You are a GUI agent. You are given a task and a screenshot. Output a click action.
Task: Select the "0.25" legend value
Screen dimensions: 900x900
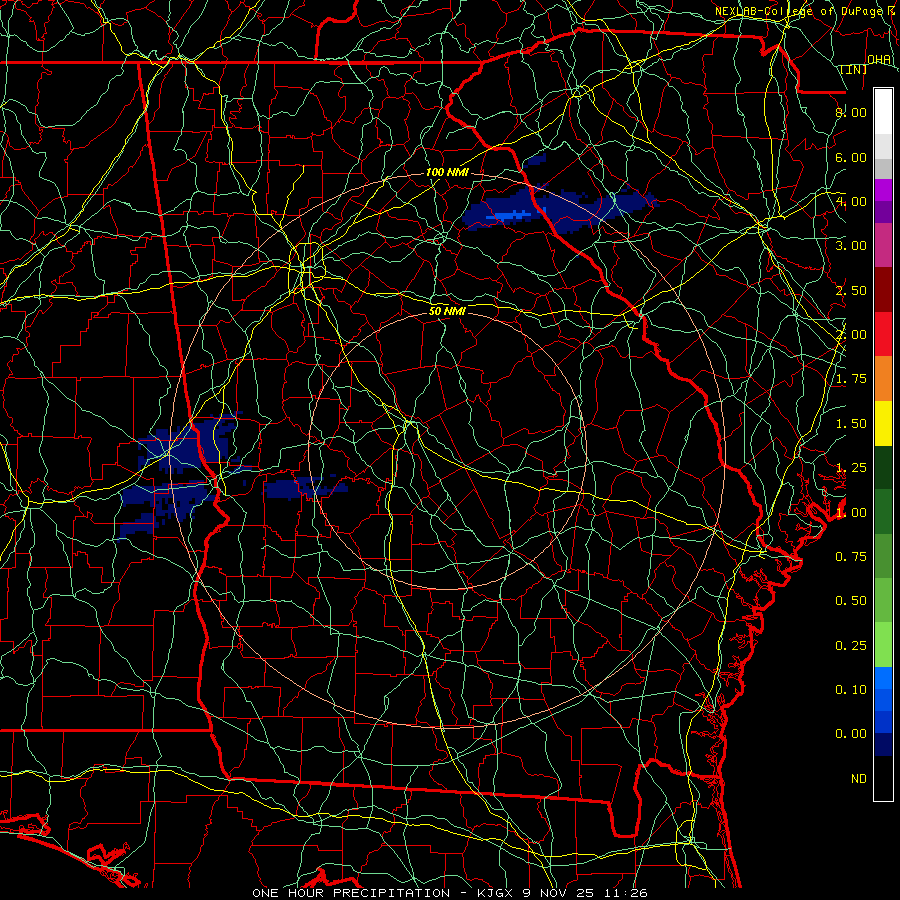point(851,646)
